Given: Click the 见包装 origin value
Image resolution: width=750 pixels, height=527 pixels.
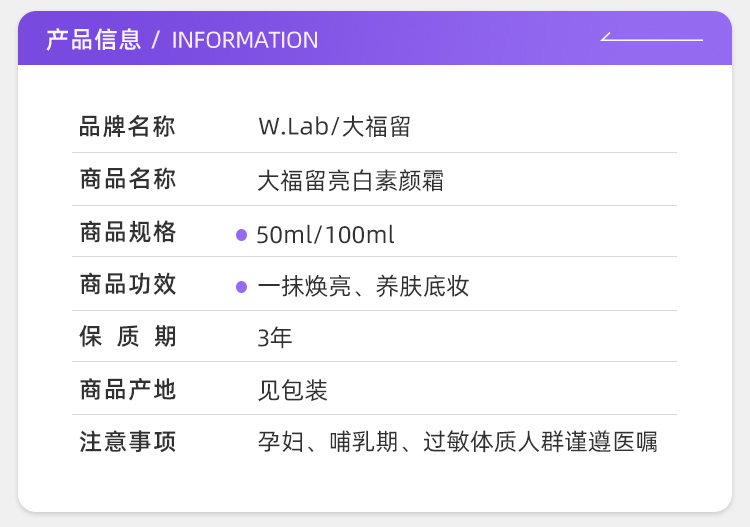Looking at the screenshot, I should tap(292, 390).
